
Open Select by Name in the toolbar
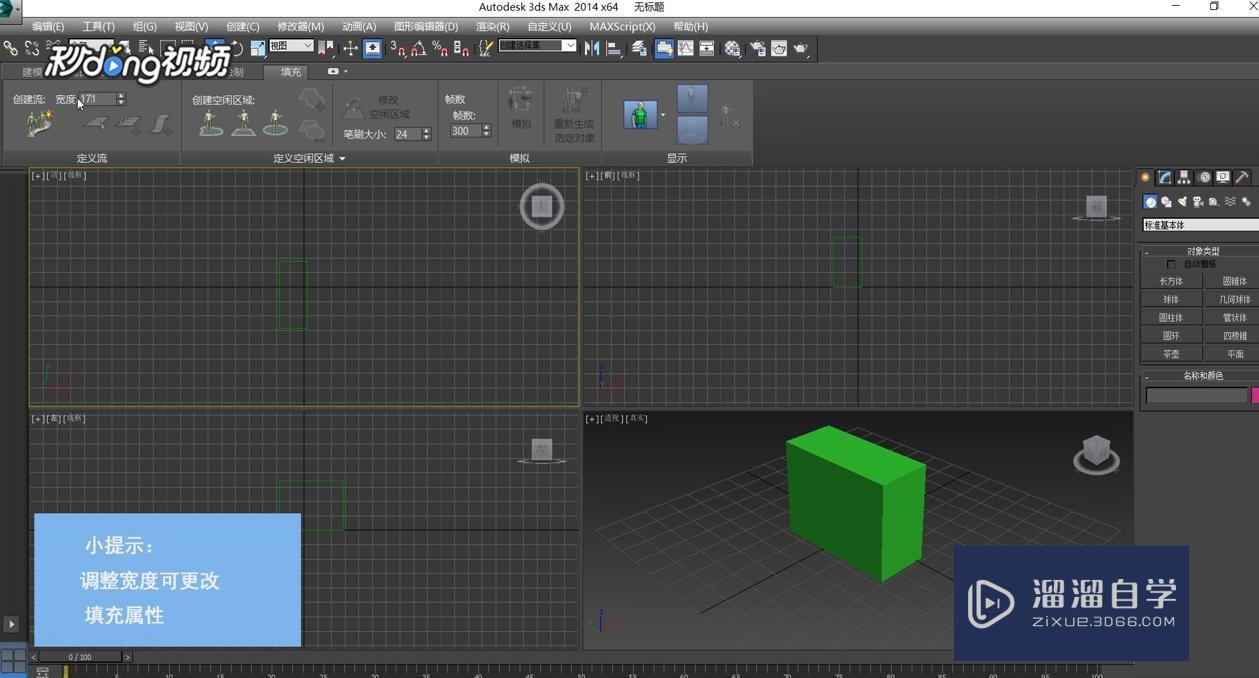click(x=143, y=48)
